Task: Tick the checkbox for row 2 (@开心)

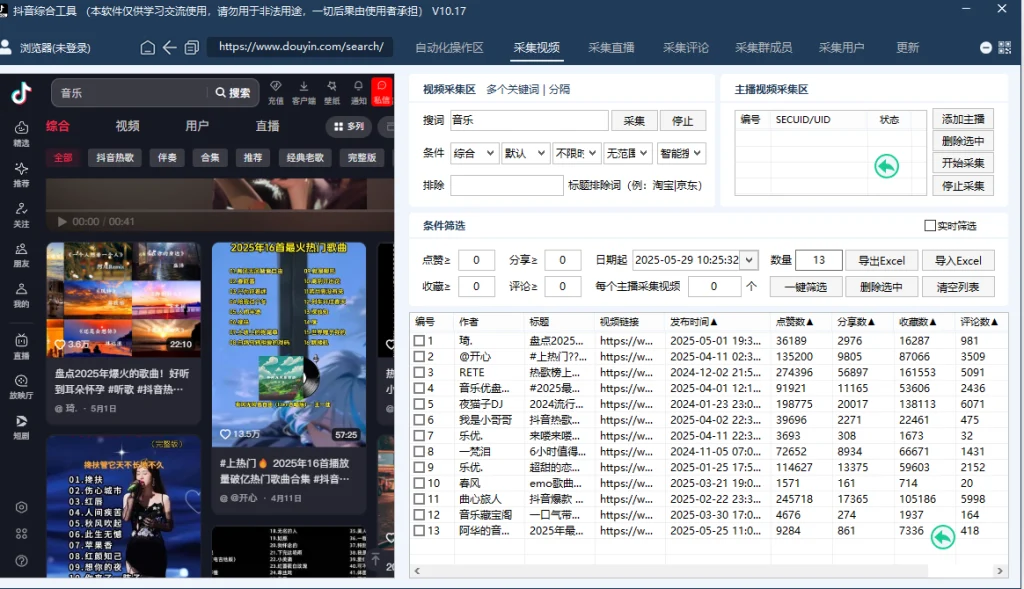Action: click(419, 357)
